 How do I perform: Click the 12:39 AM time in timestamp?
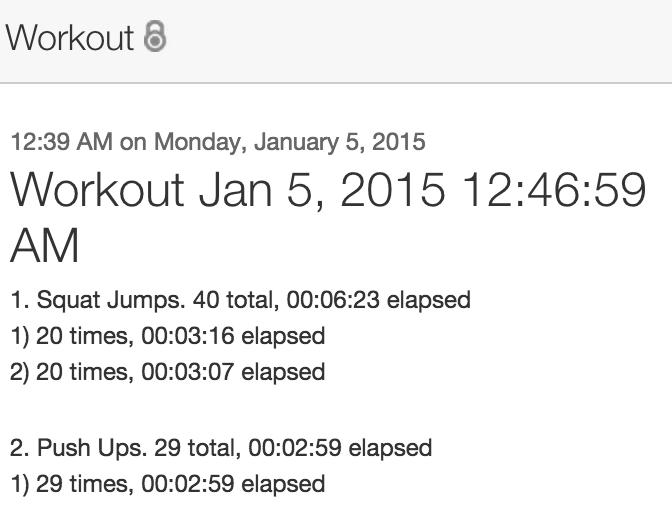pos(61,142)
